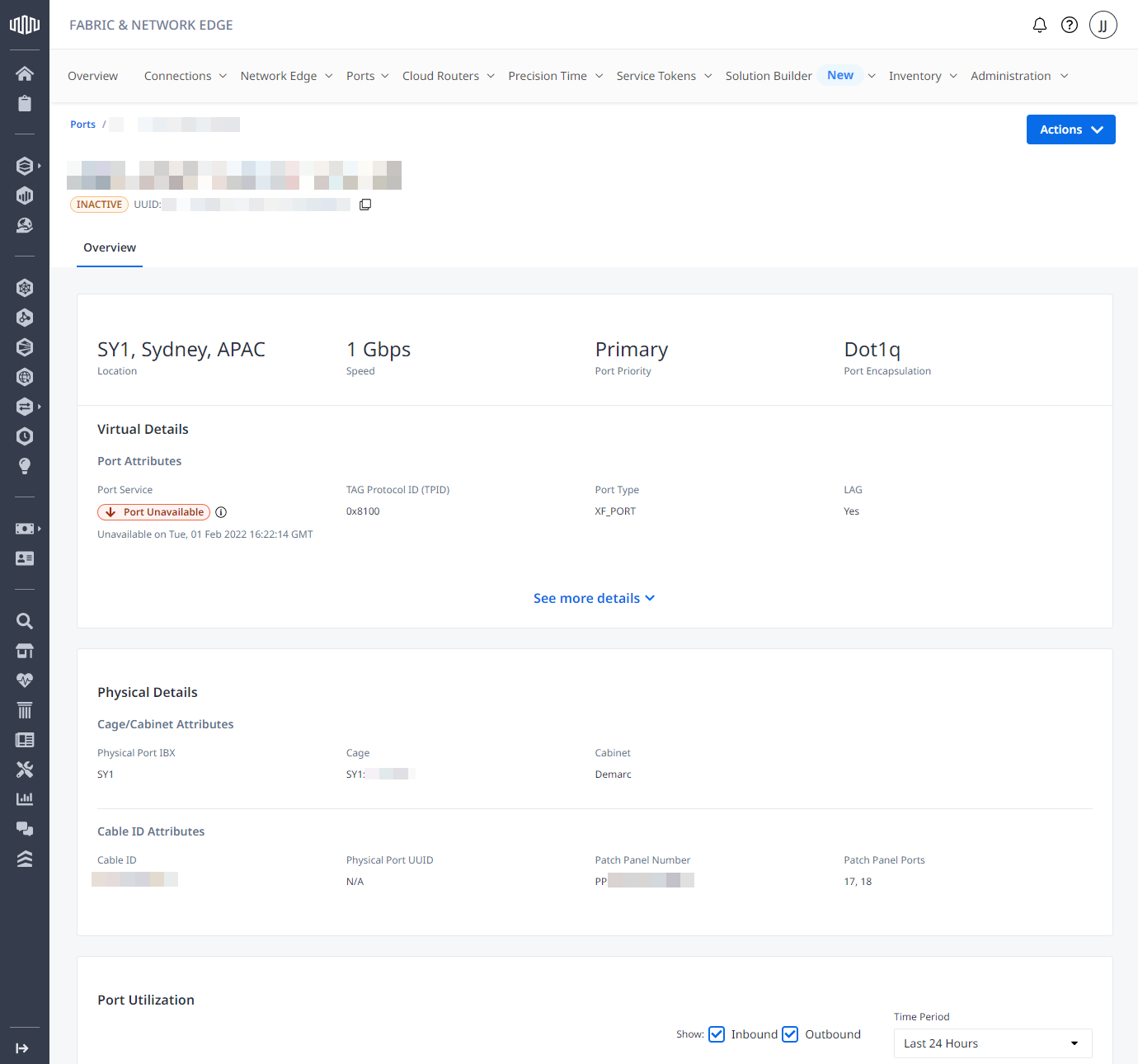This screenshot has height=1064, width=1138.
Task: Expand the sidebar with the arrow icon
Action: (22, 1048)
